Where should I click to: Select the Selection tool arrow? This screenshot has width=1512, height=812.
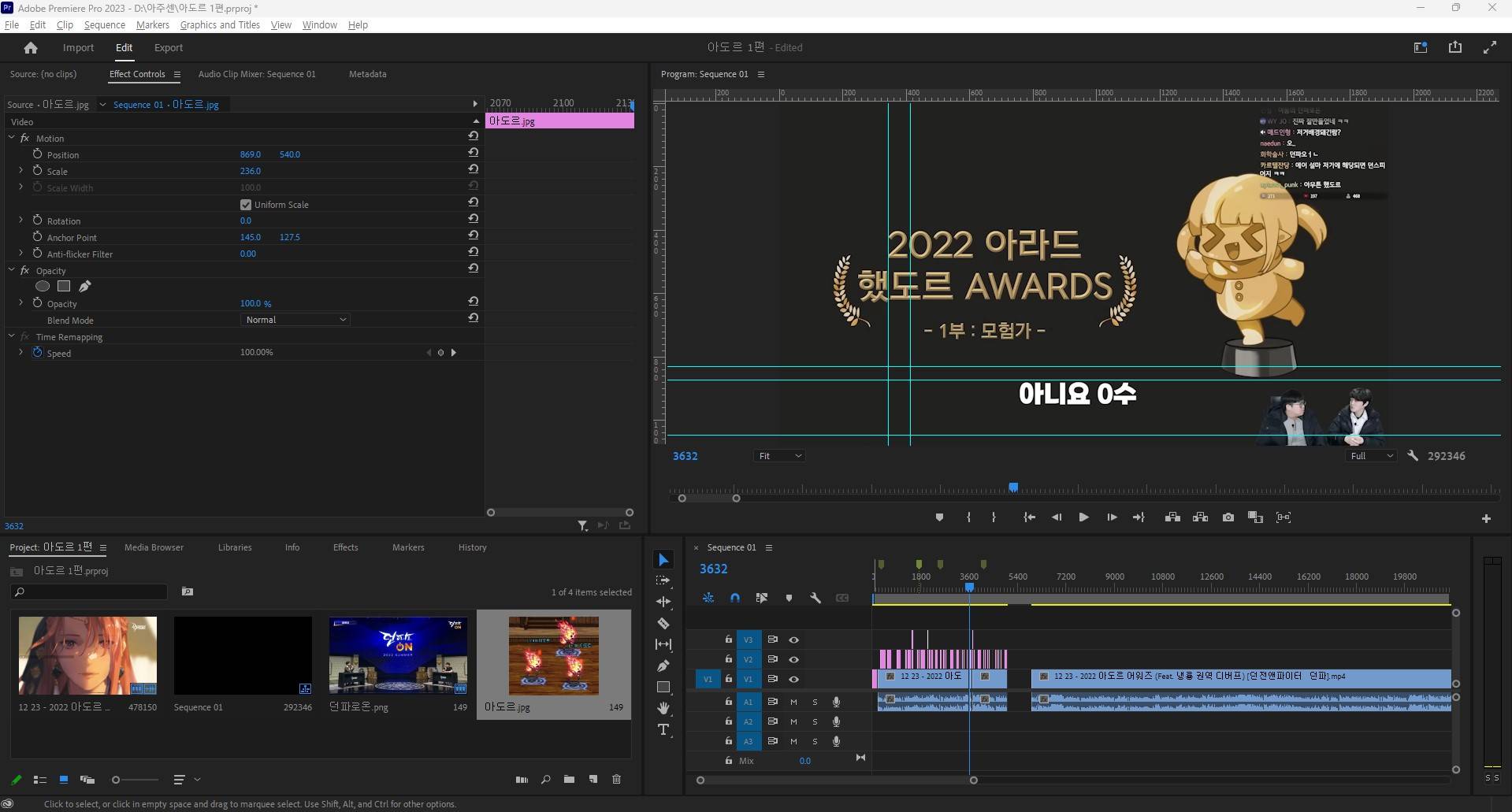click(663, 559)
